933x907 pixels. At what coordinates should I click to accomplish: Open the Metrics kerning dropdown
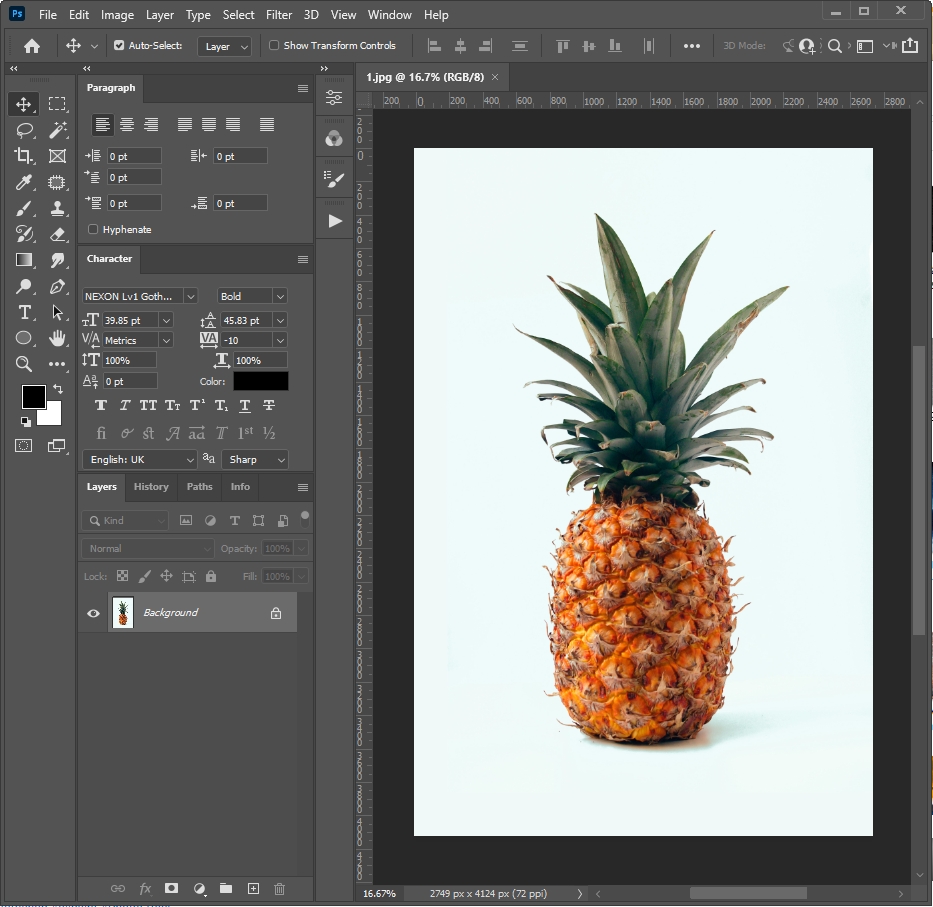[x=167, y=340]
